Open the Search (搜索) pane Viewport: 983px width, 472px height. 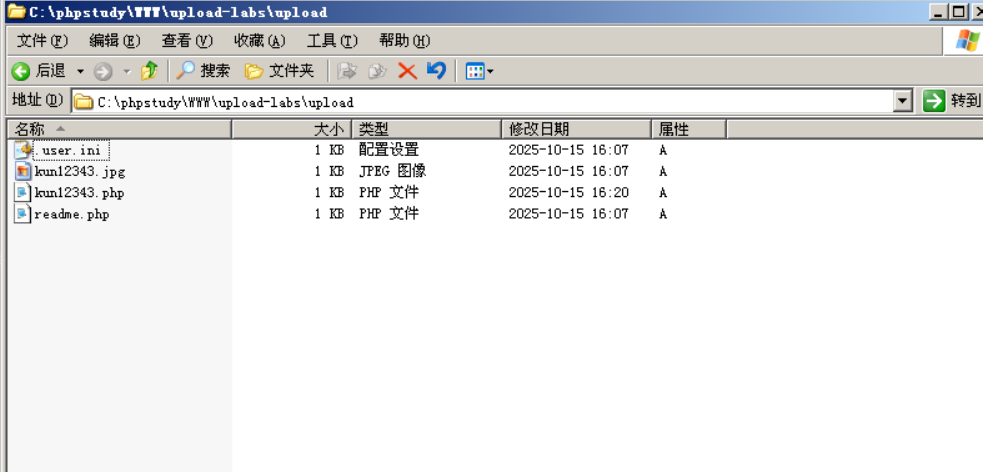tap(203, 71)
